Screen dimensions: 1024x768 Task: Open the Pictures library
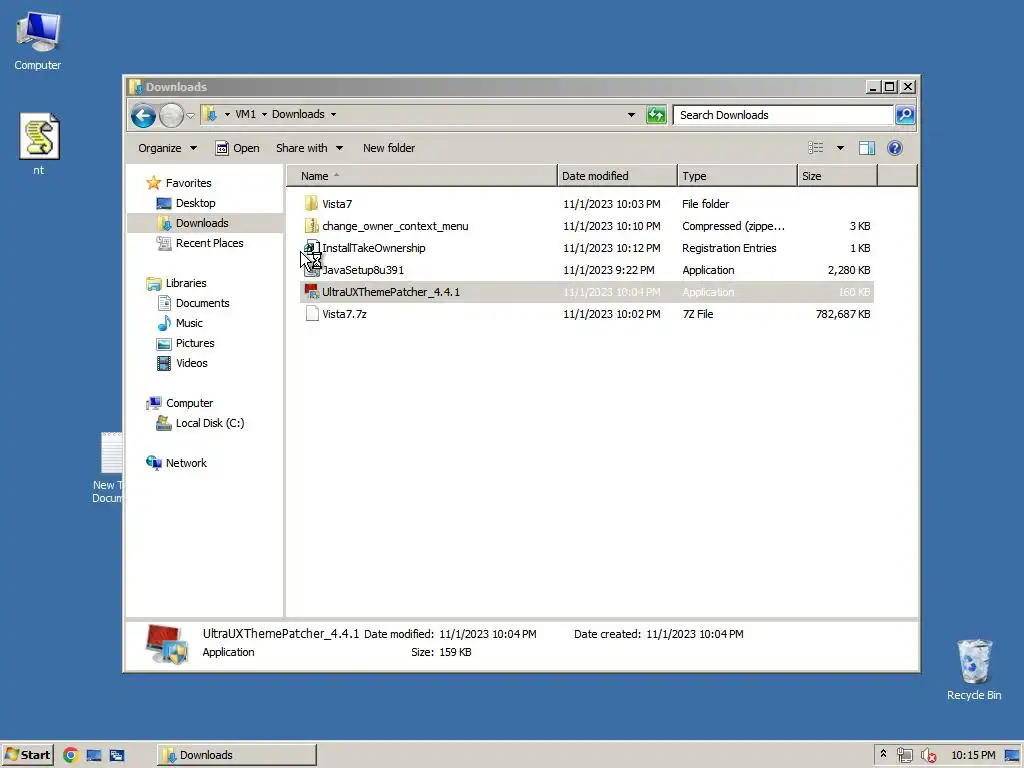click(x=195, y=344)
